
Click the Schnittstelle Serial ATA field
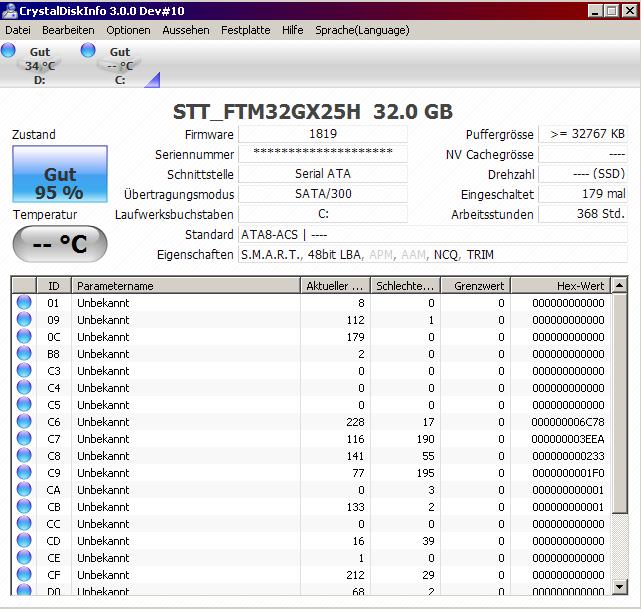coord(323,174)
